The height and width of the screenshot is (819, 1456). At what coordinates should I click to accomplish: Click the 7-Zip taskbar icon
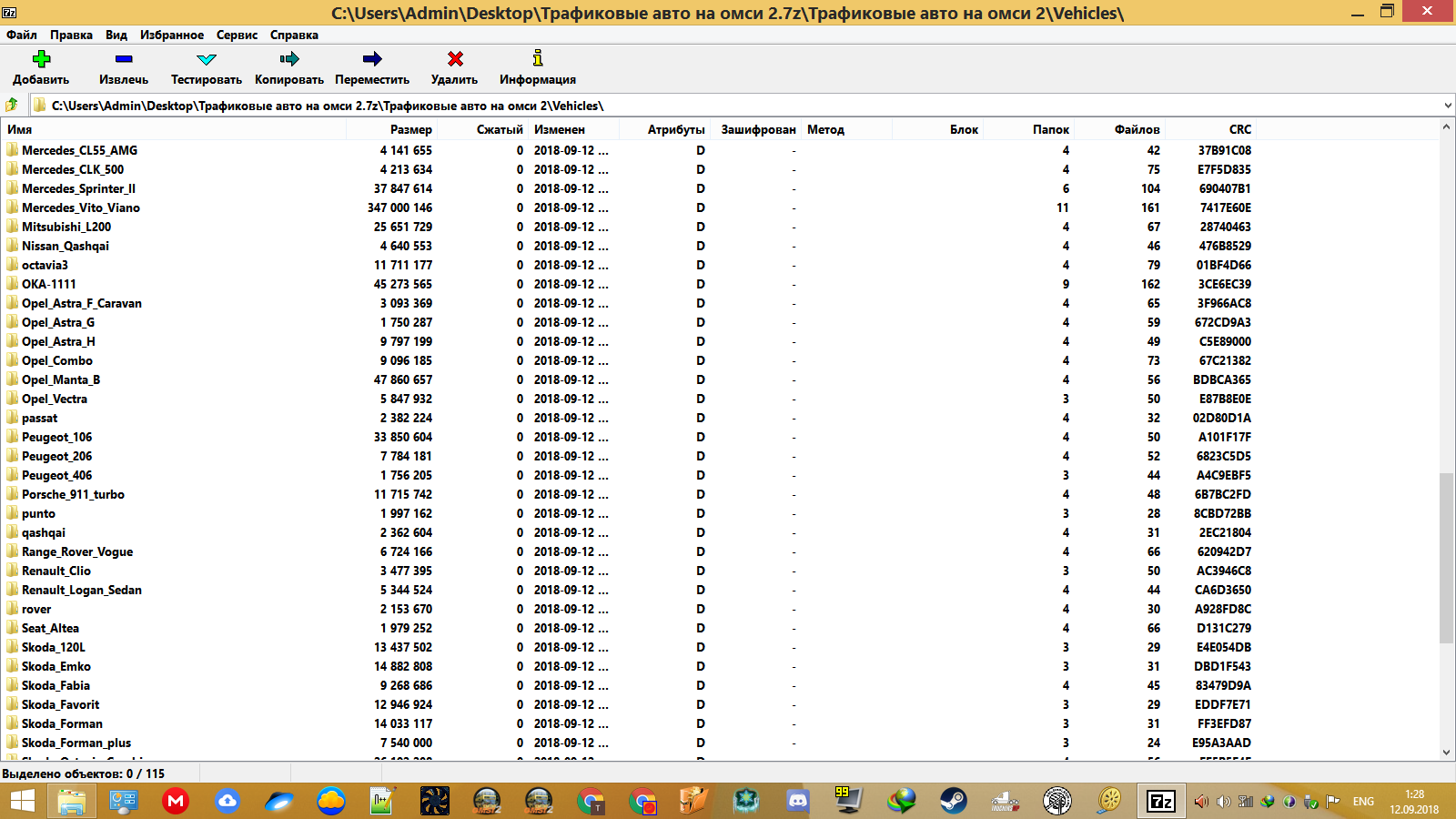pos(1161,801)
